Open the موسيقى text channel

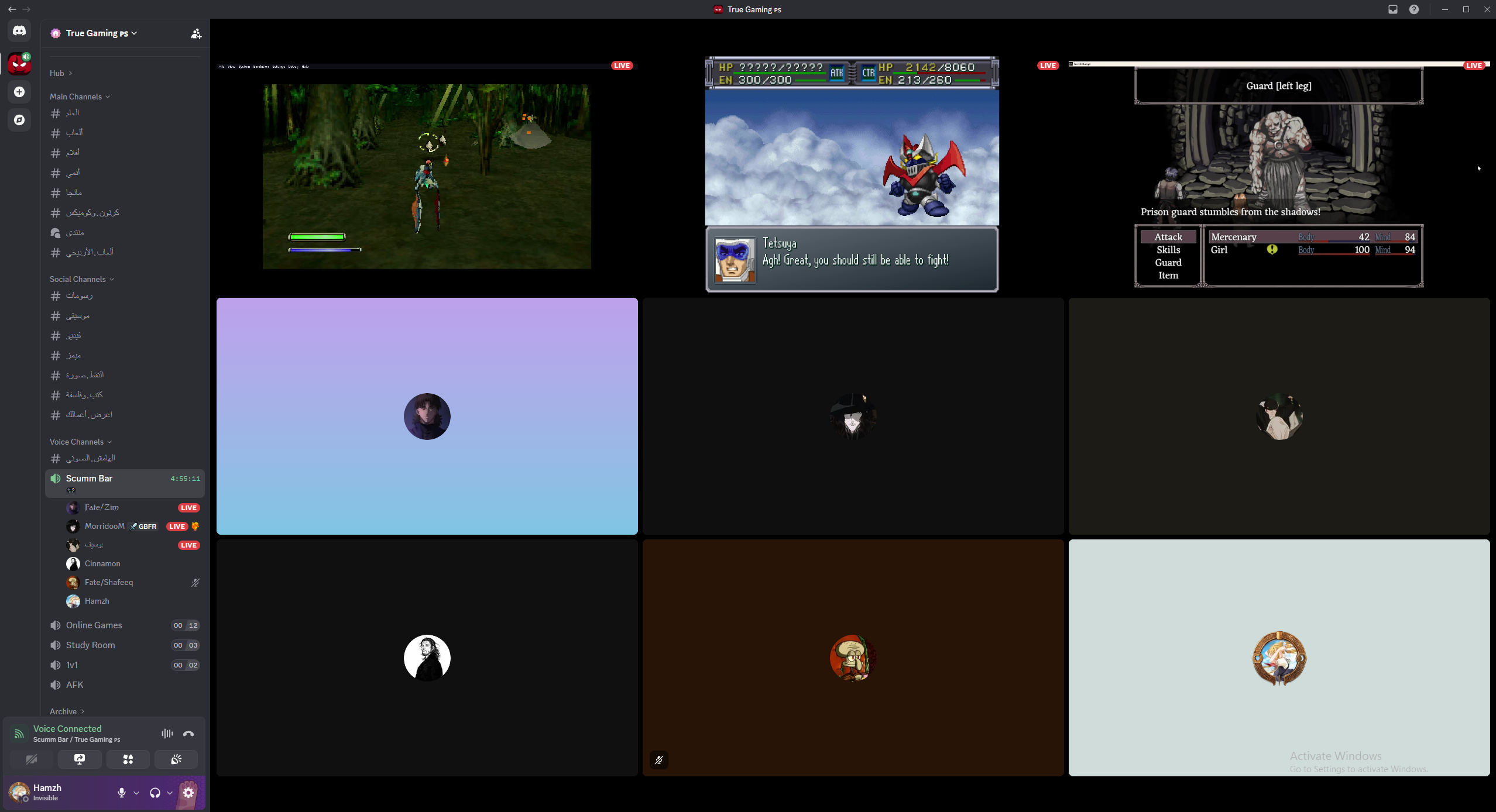pyautogui.click(x=125, y=316)
